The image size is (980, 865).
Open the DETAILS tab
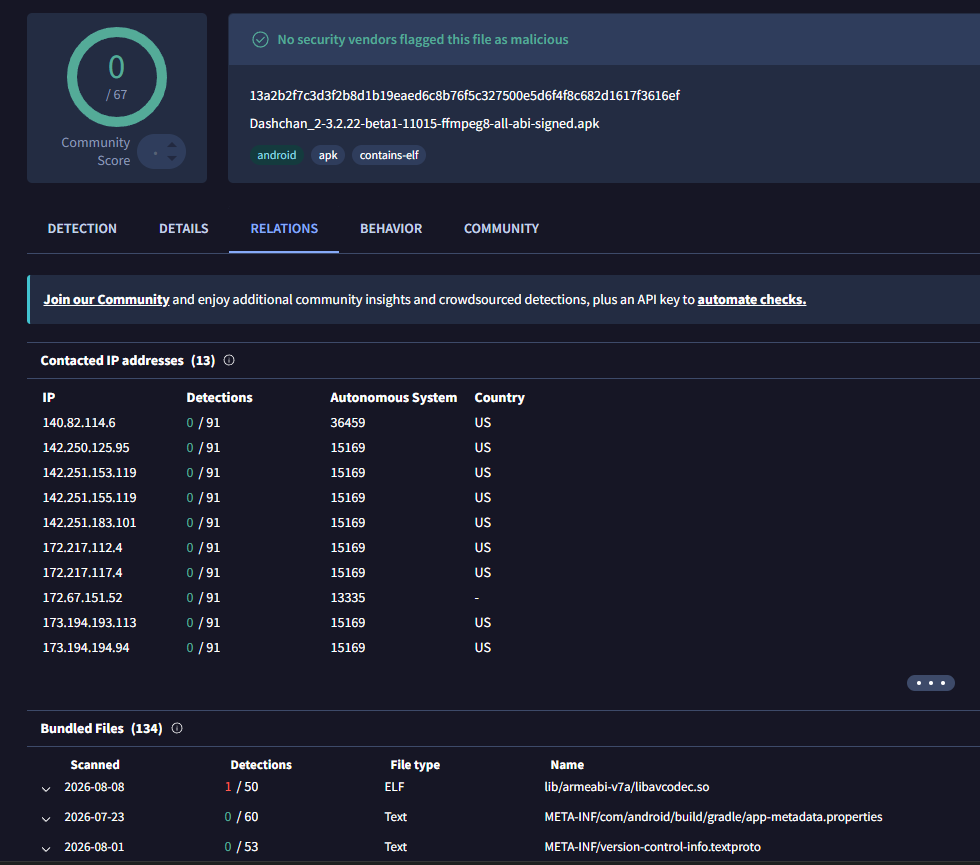tap(184, 229)
